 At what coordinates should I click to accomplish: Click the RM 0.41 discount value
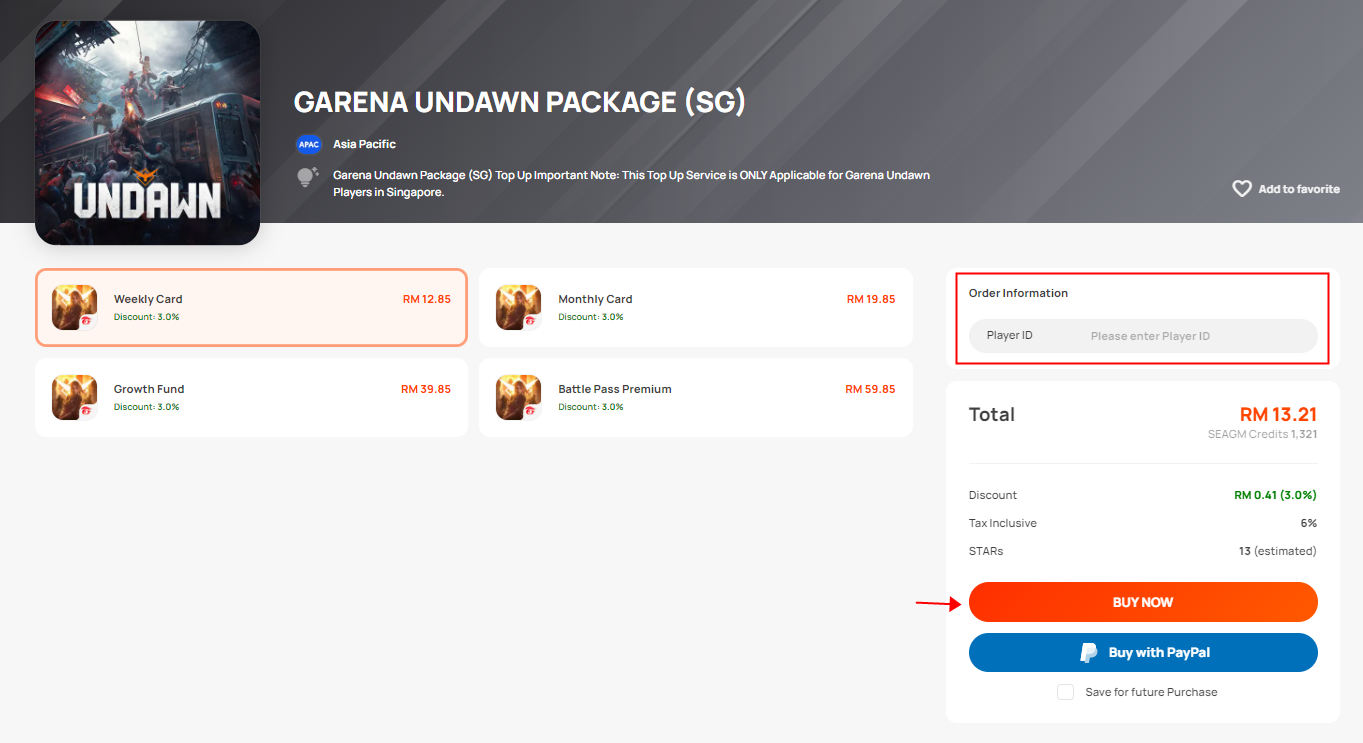(x=1275, y=494)
